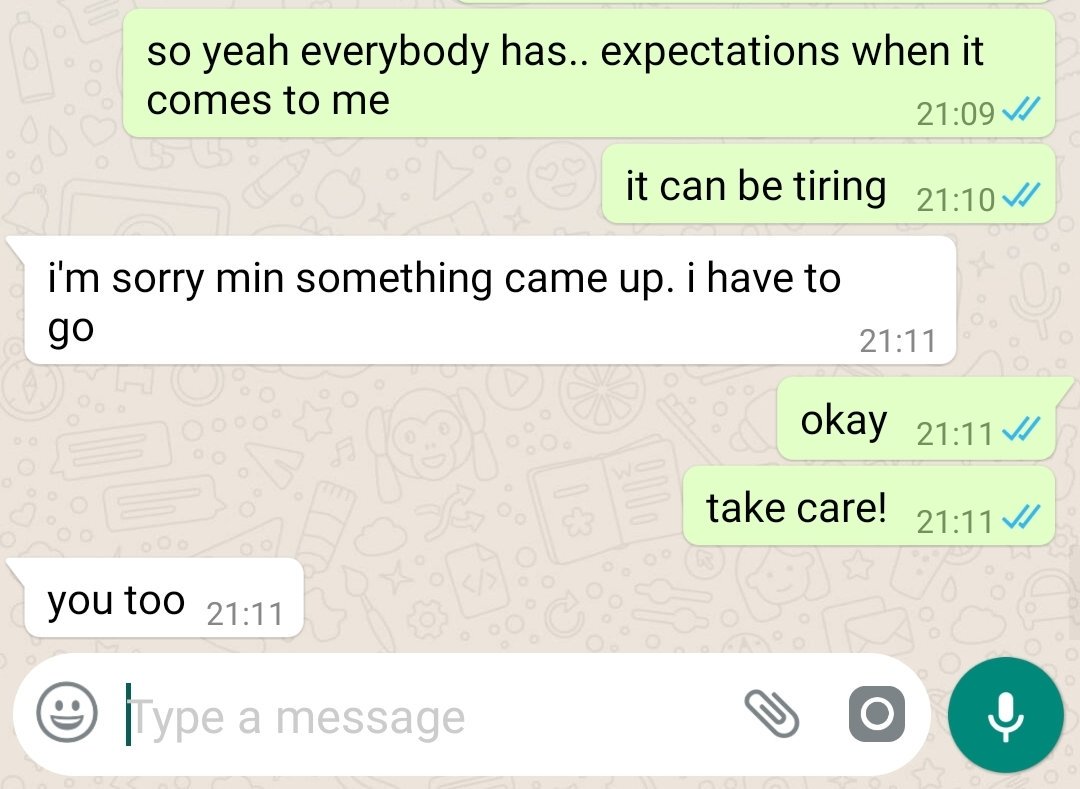Tap the 21:10 timestamp
The width and height of the screenshot is (1080, 789).
[x=955, y=200]
